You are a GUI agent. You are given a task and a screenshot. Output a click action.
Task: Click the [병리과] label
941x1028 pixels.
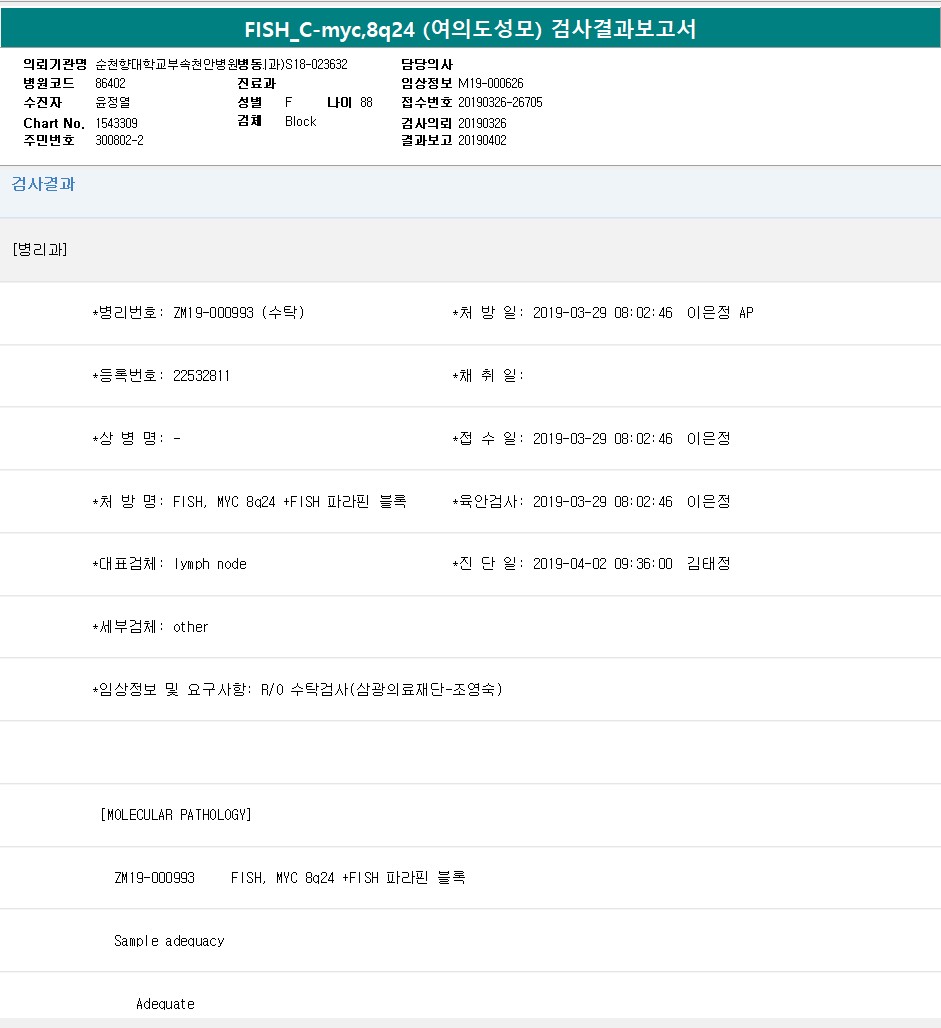click(40, 249)
